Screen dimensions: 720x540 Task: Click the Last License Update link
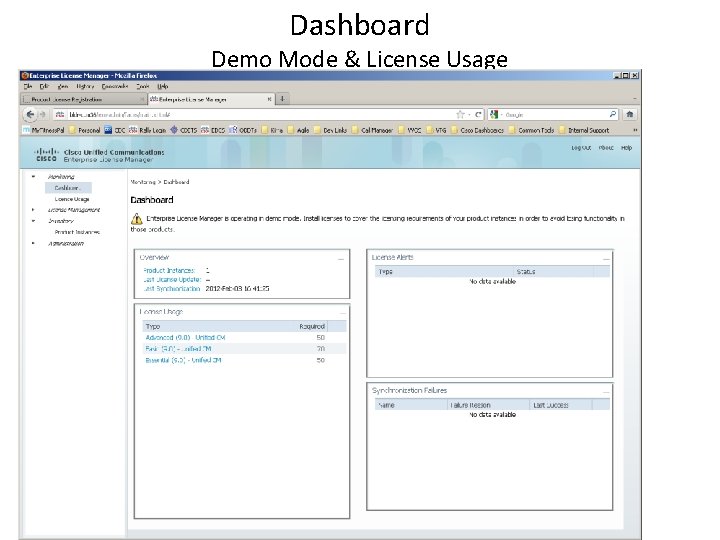172,280
